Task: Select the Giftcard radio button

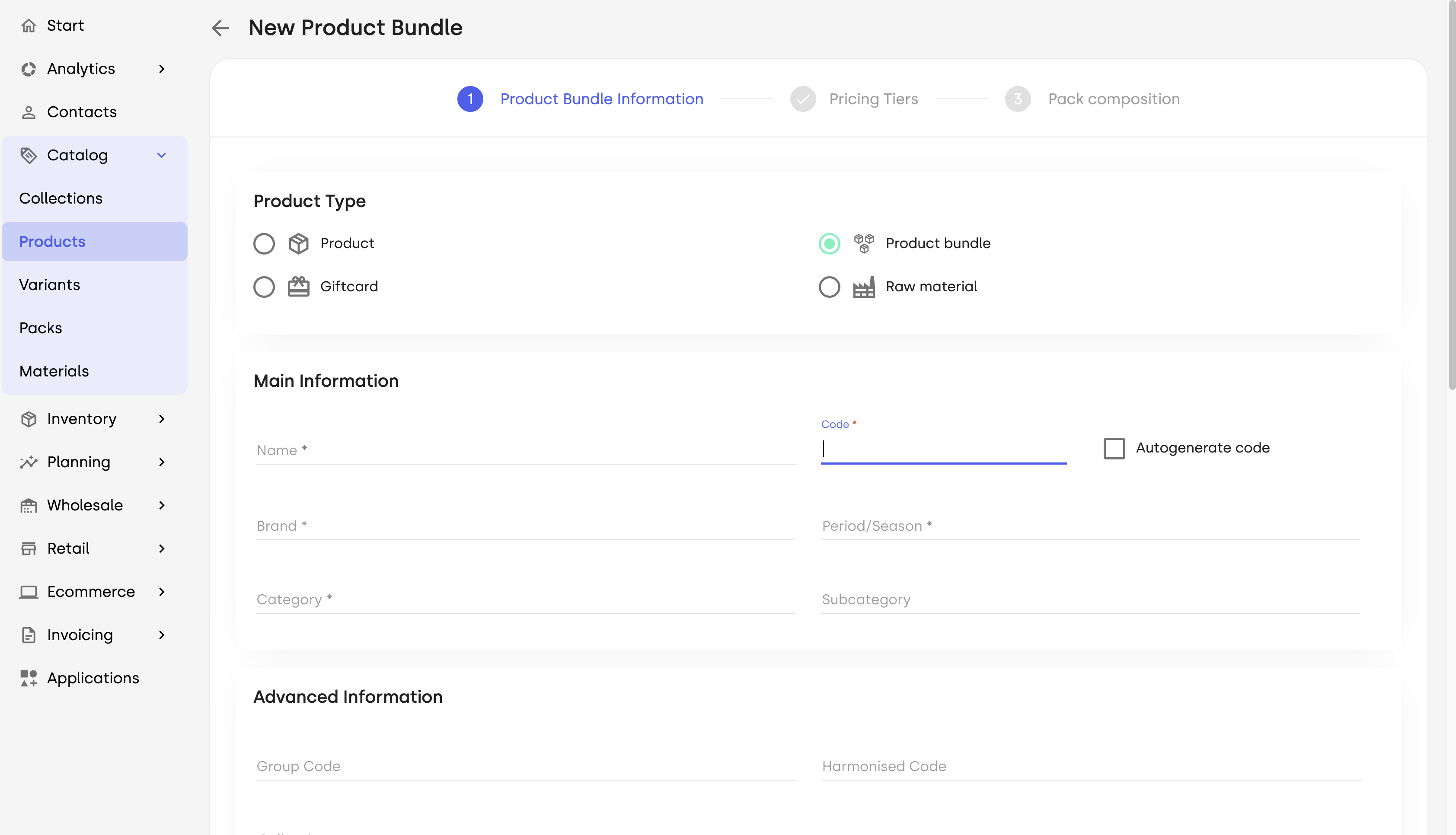Action: pos(264,287)
